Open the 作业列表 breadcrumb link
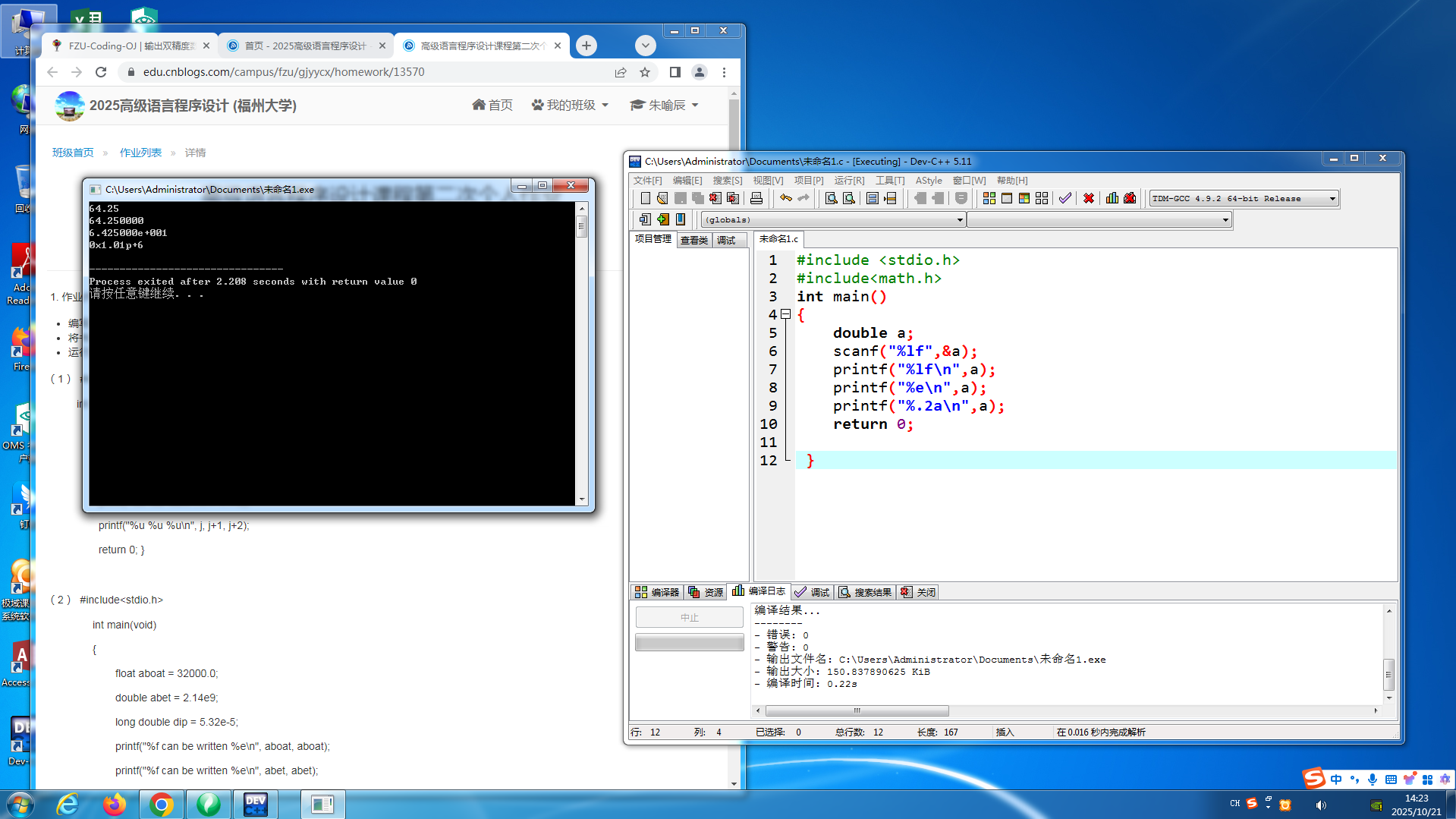The image size is (1456, 819). click(140, 153)
